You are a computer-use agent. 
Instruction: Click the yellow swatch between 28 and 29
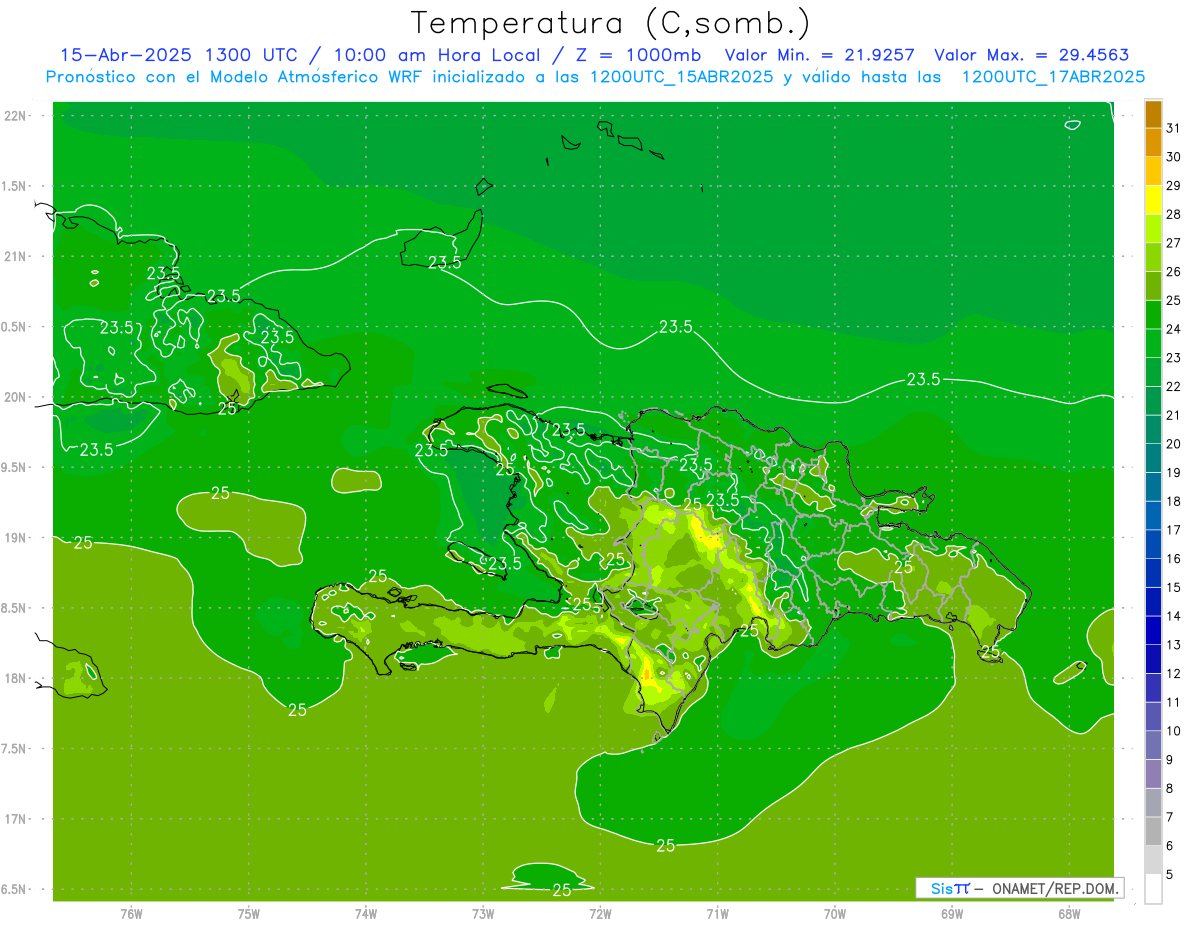point(1153,201)
